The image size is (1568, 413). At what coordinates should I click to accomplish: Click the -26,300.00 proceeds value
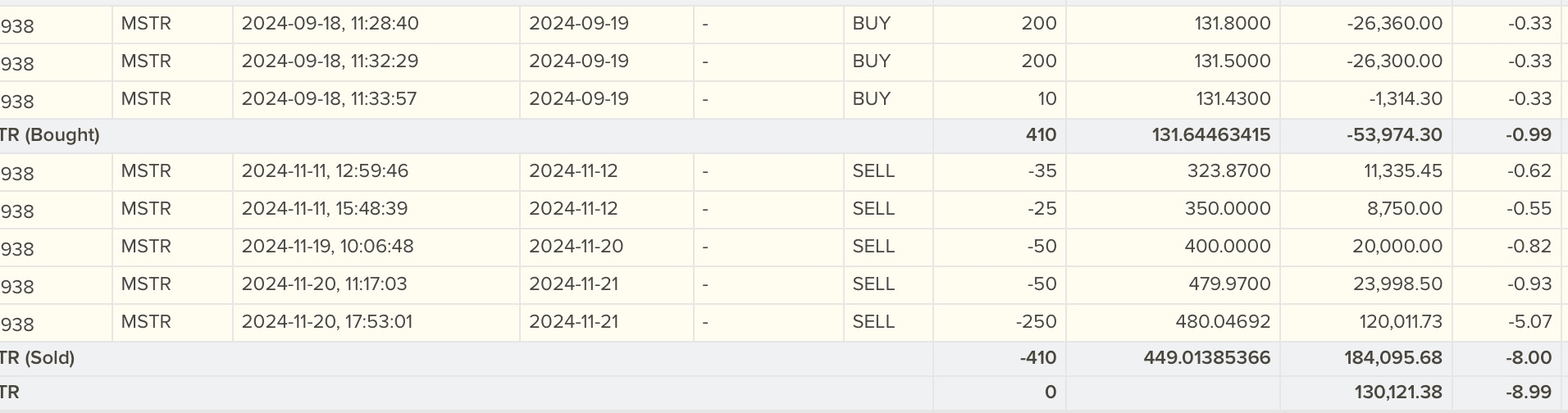[1394, 61]
